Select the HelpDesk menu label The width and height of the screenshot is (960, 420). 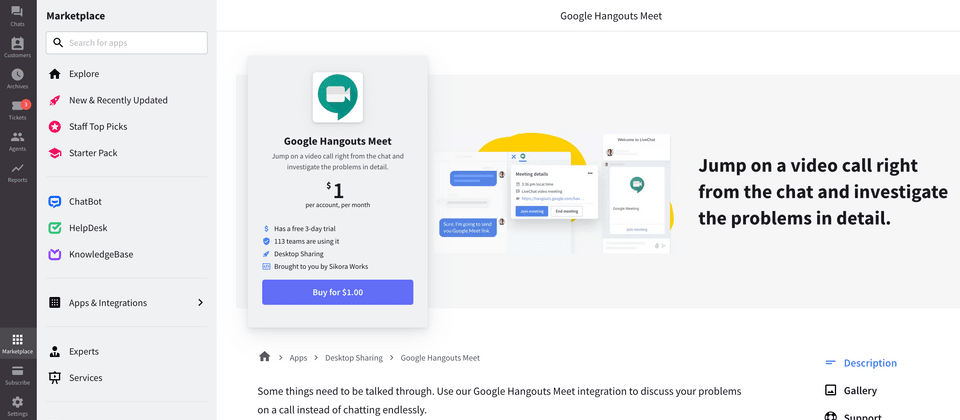[88, 228]
